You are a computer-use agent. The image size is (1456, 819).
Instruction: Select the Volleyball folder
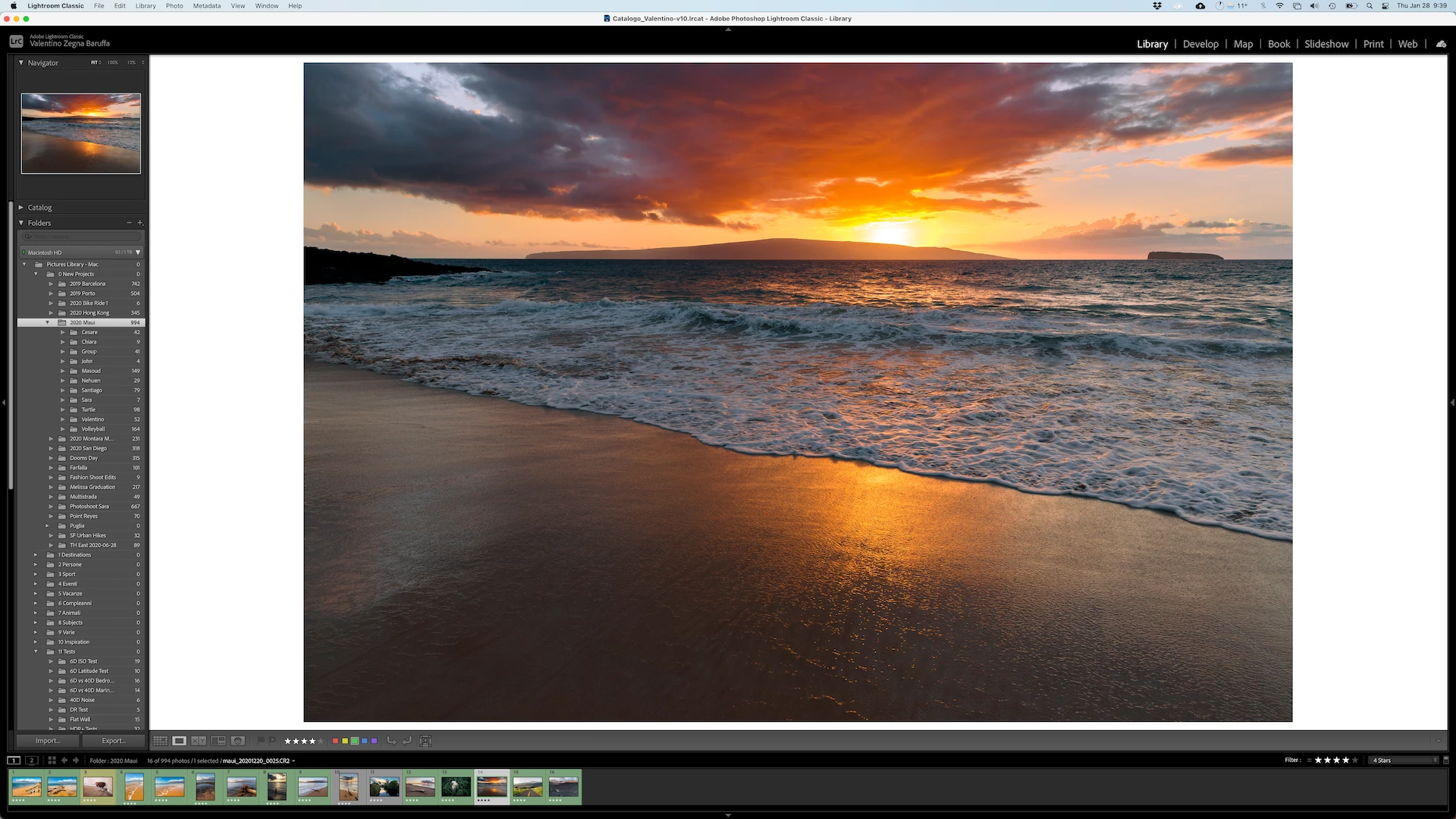click(93, 429)
